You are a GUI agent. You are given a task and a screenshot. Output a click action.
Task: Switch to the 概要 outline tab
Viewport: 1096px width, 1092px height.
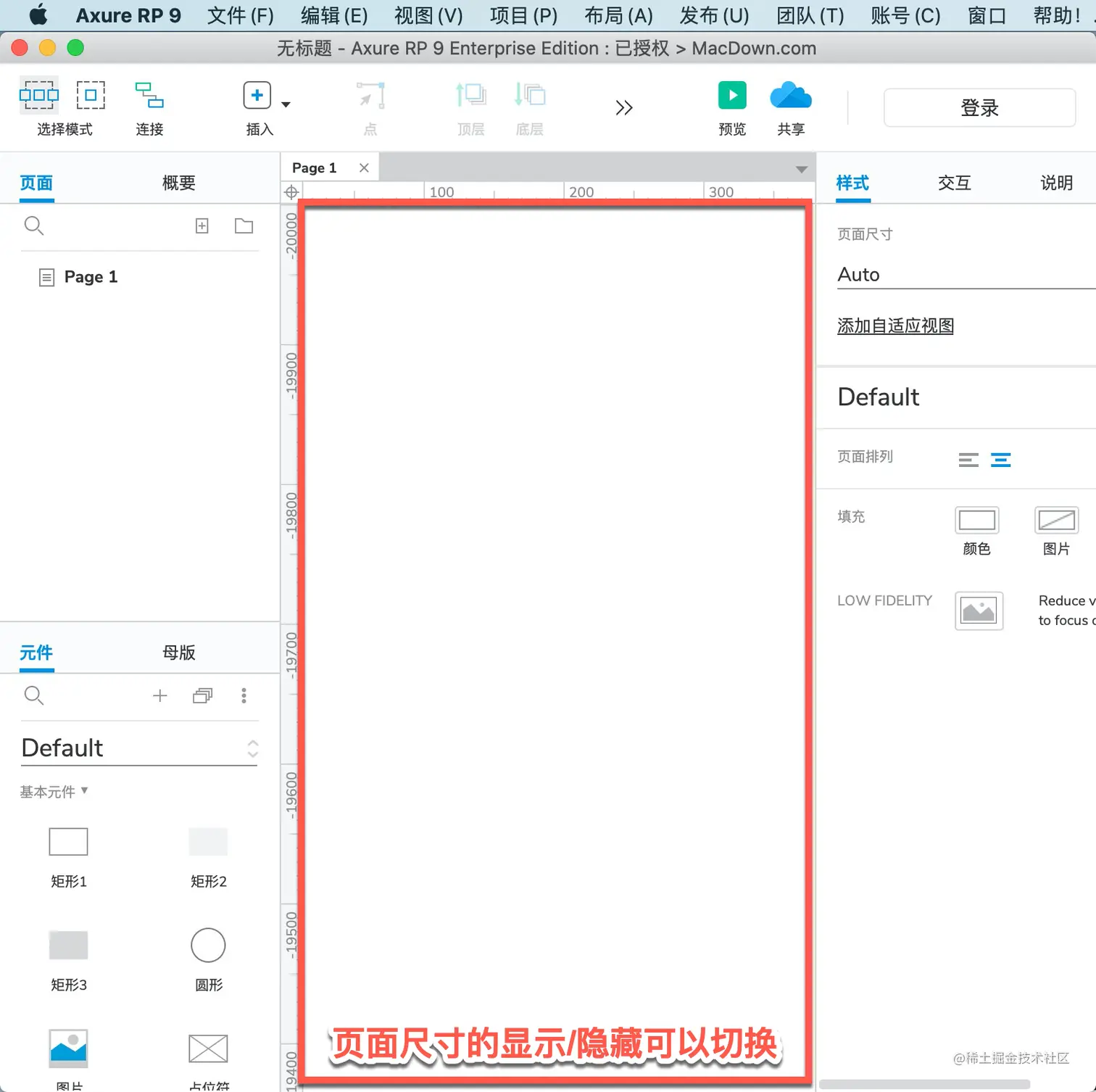[x=178, y=183]
